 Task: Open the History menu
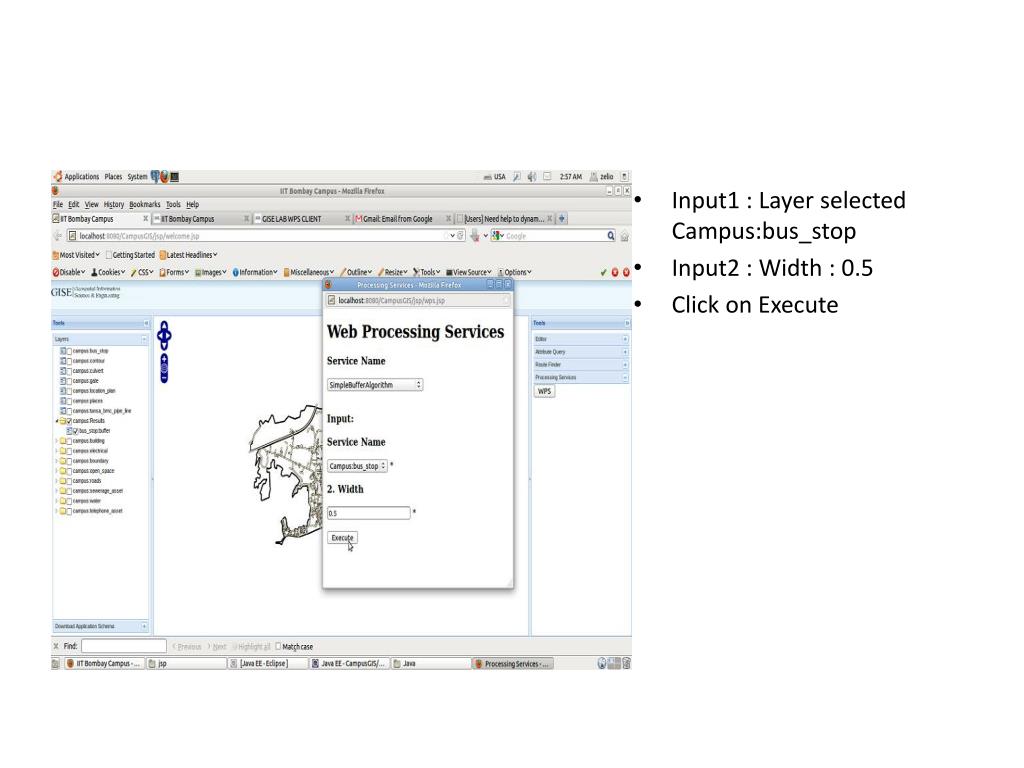click(x=114, y=204)
